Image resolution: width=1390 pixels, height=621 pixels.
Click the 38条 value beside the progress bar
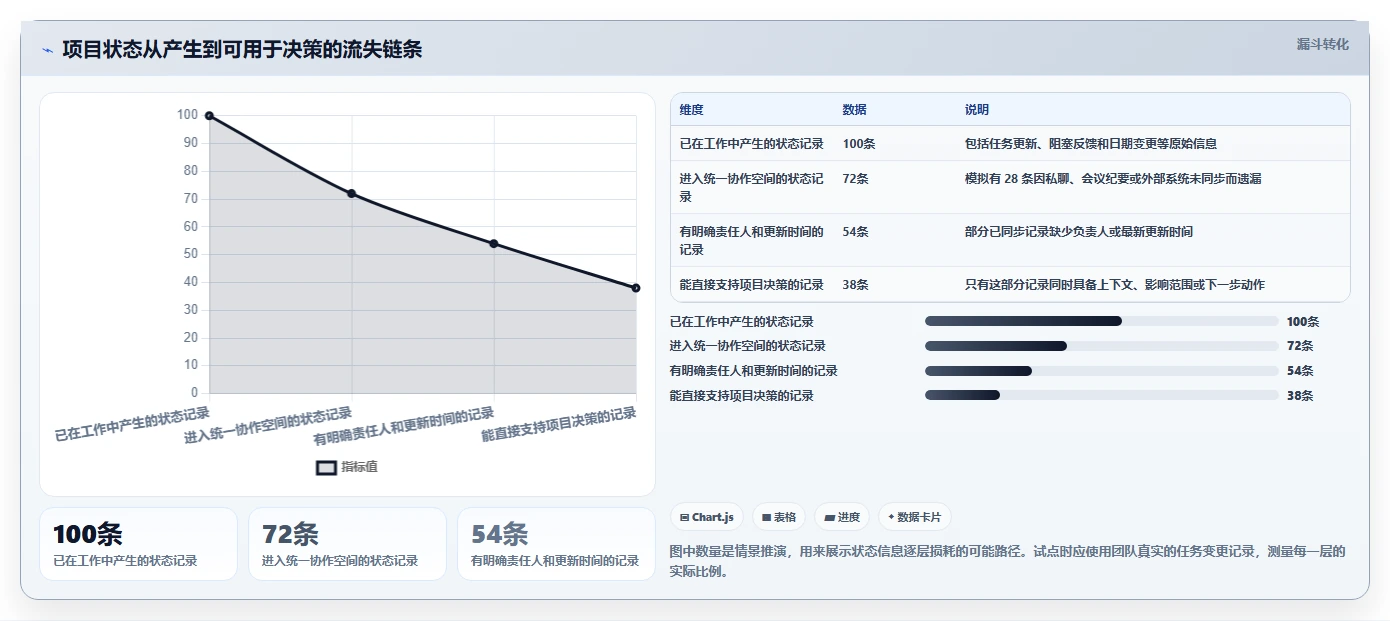1300,396
